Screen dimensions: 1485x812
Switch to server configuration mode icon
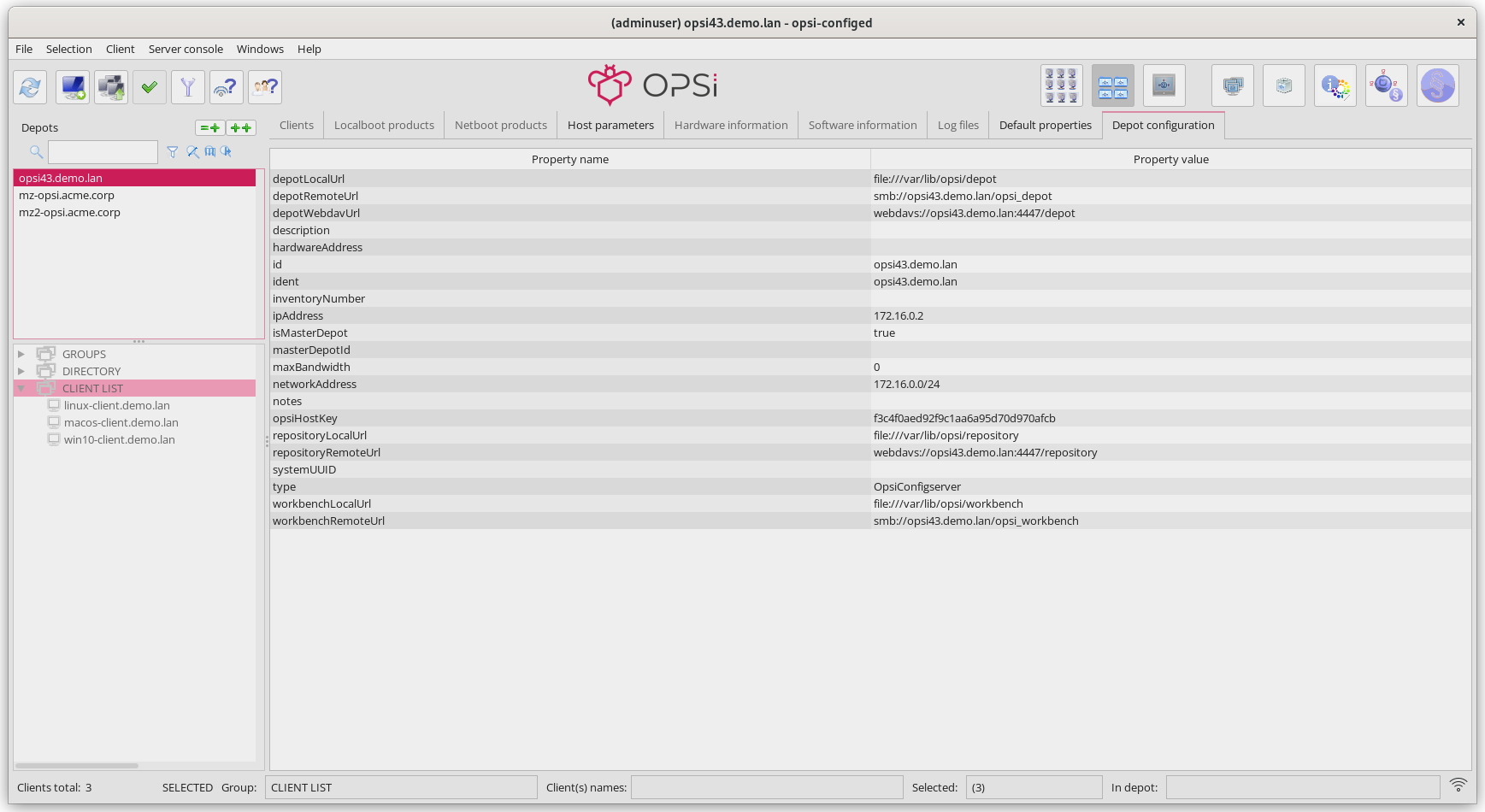(x=1164, y=85)
